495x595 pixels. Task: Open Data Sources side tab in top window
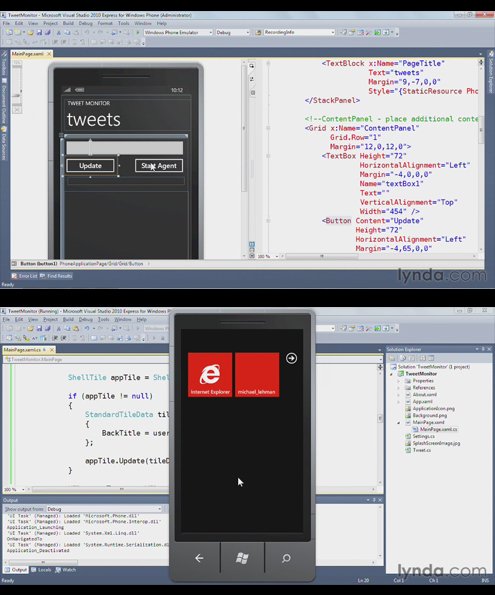(x=4, y=143)
